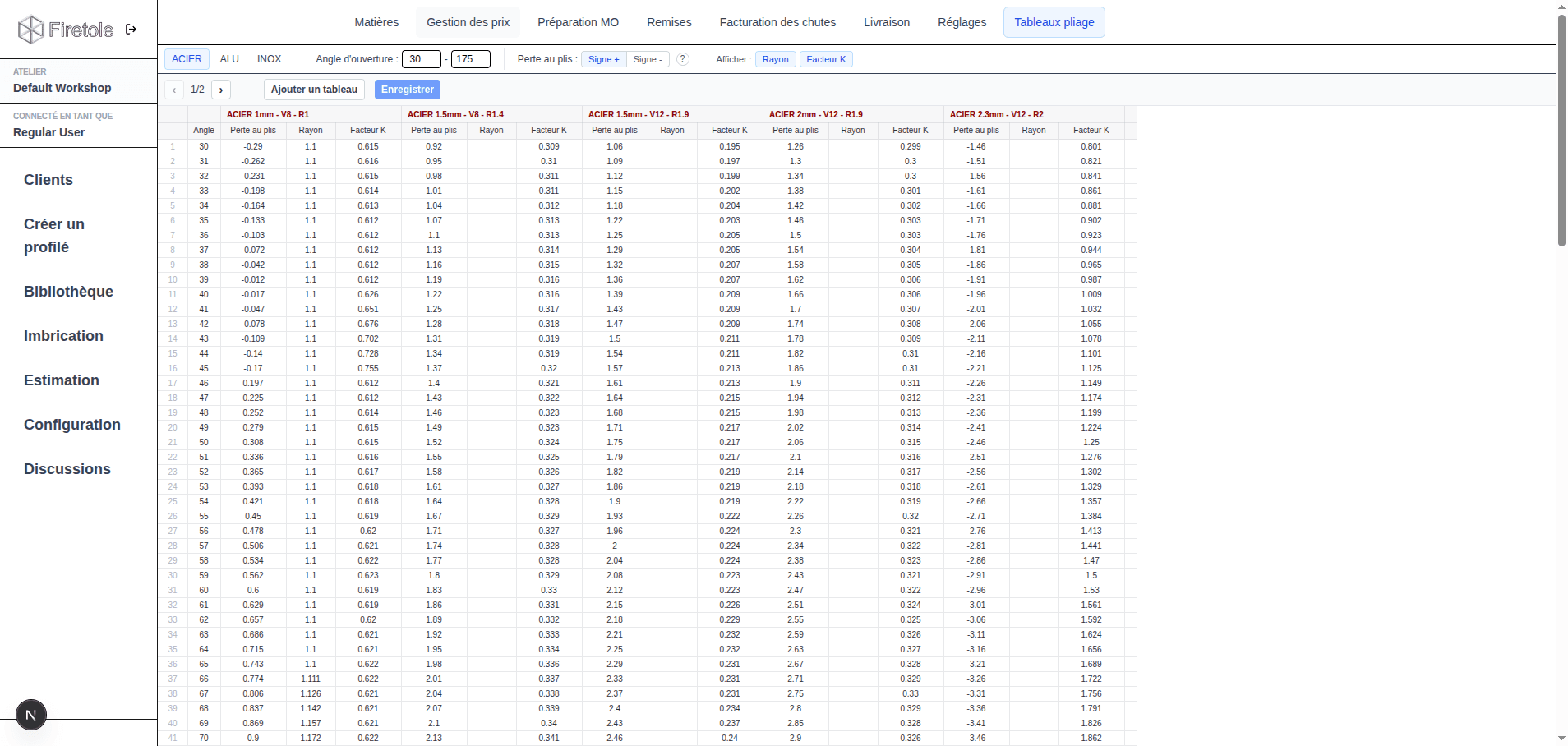Click the minimum opening angle field
1568x746 pixels.
point(422,59)
